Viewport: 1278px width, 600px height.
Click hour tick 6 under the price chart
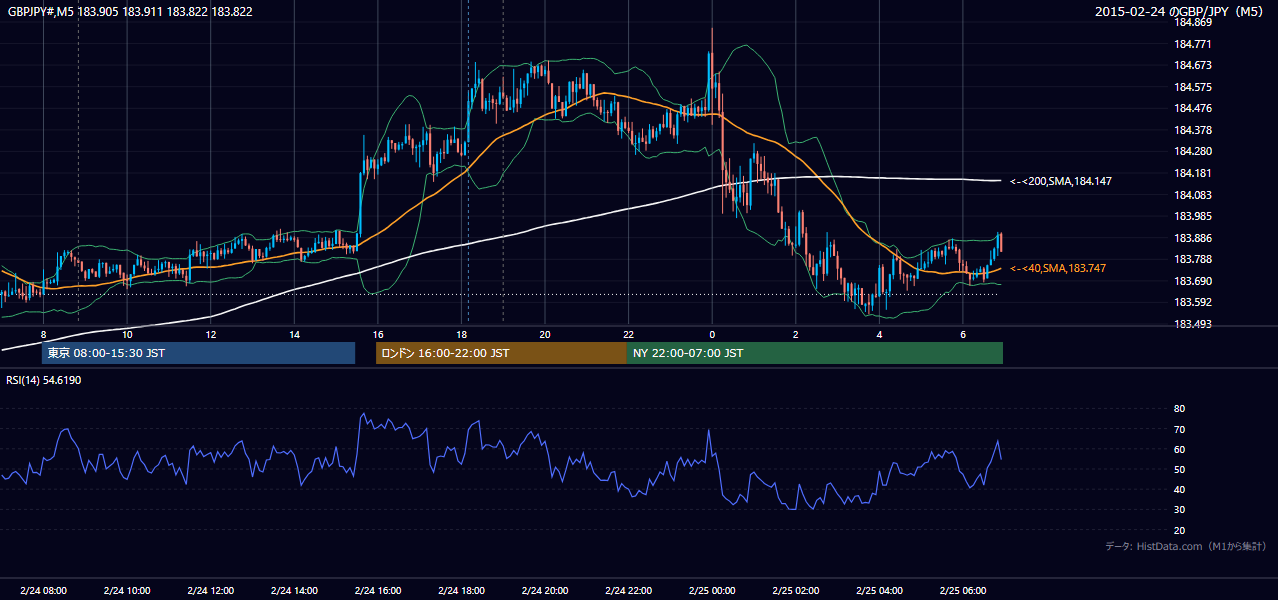click(x=962, y=334)
